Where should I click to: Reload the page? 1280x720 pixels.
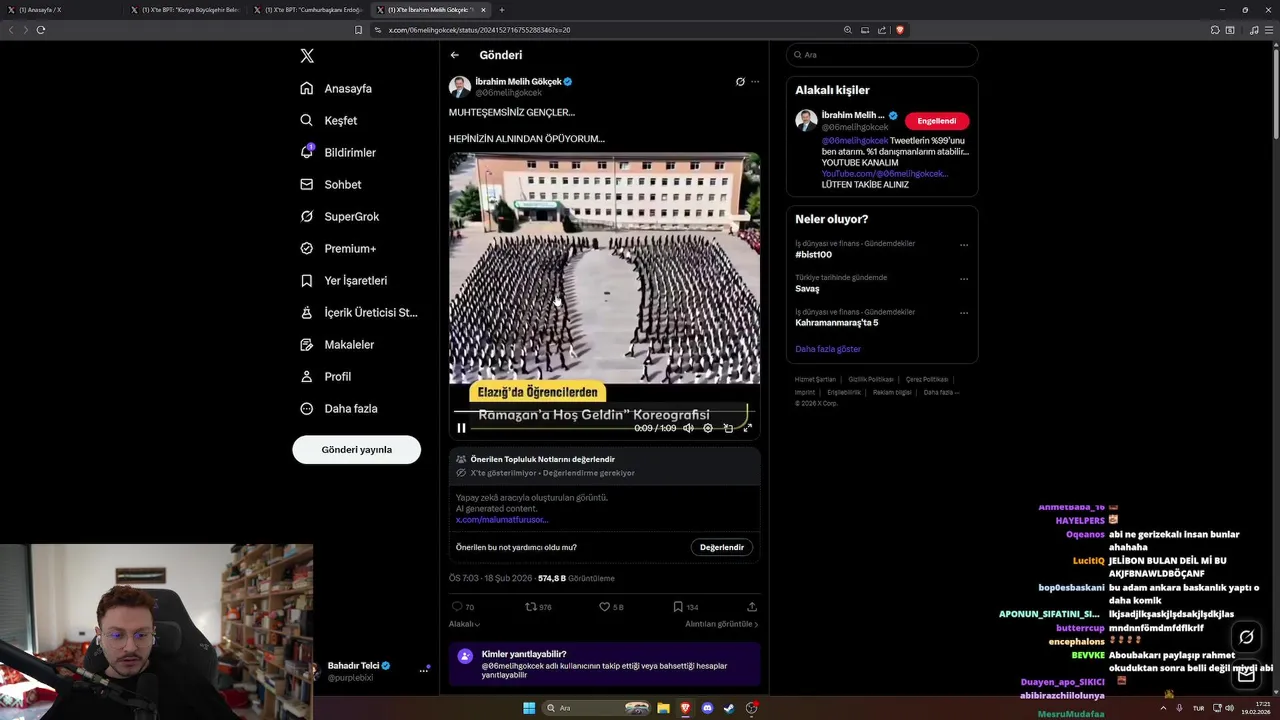[41, 30]
